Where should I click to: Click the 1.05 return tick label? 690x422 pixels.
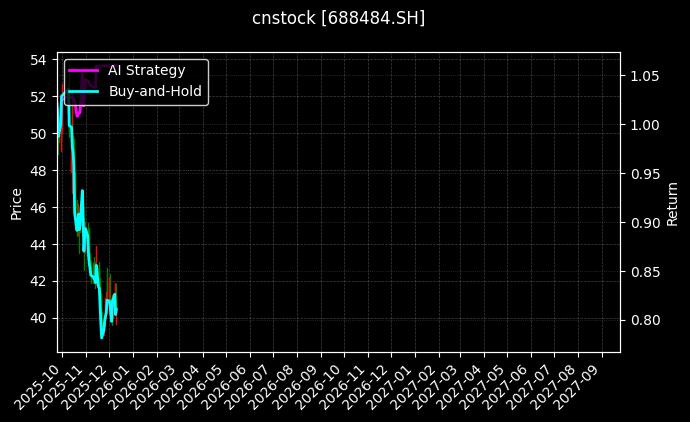(x=643, y=76)
